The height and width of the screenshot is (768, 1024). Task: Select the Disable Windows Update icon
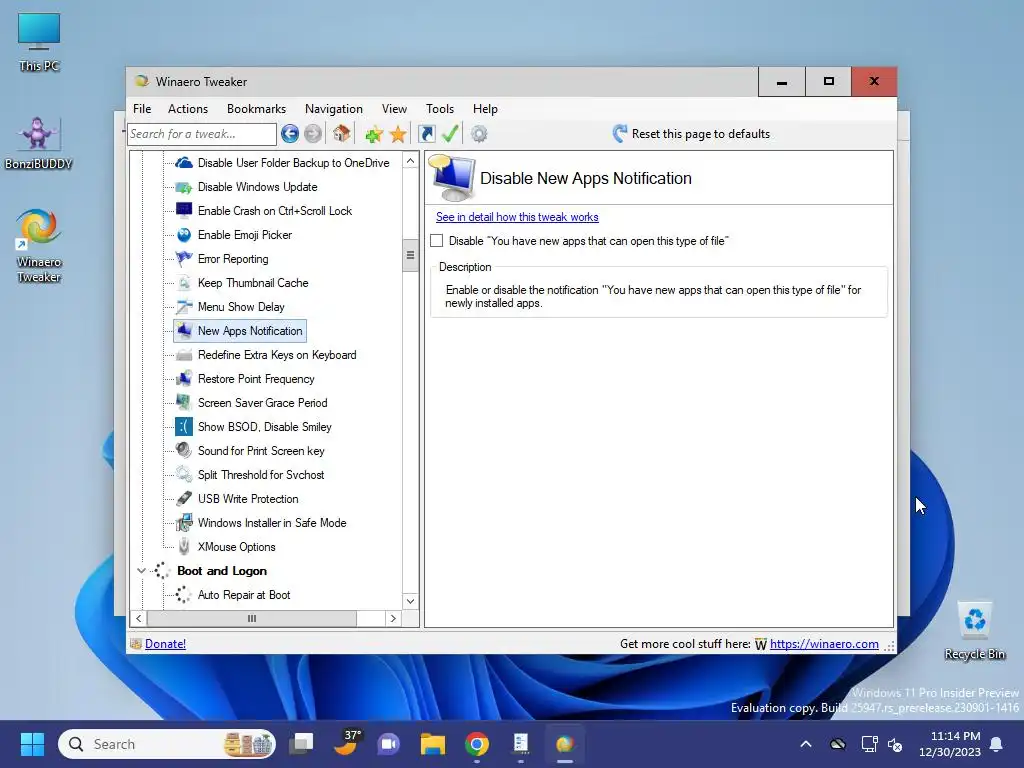(x=184, y=187)
